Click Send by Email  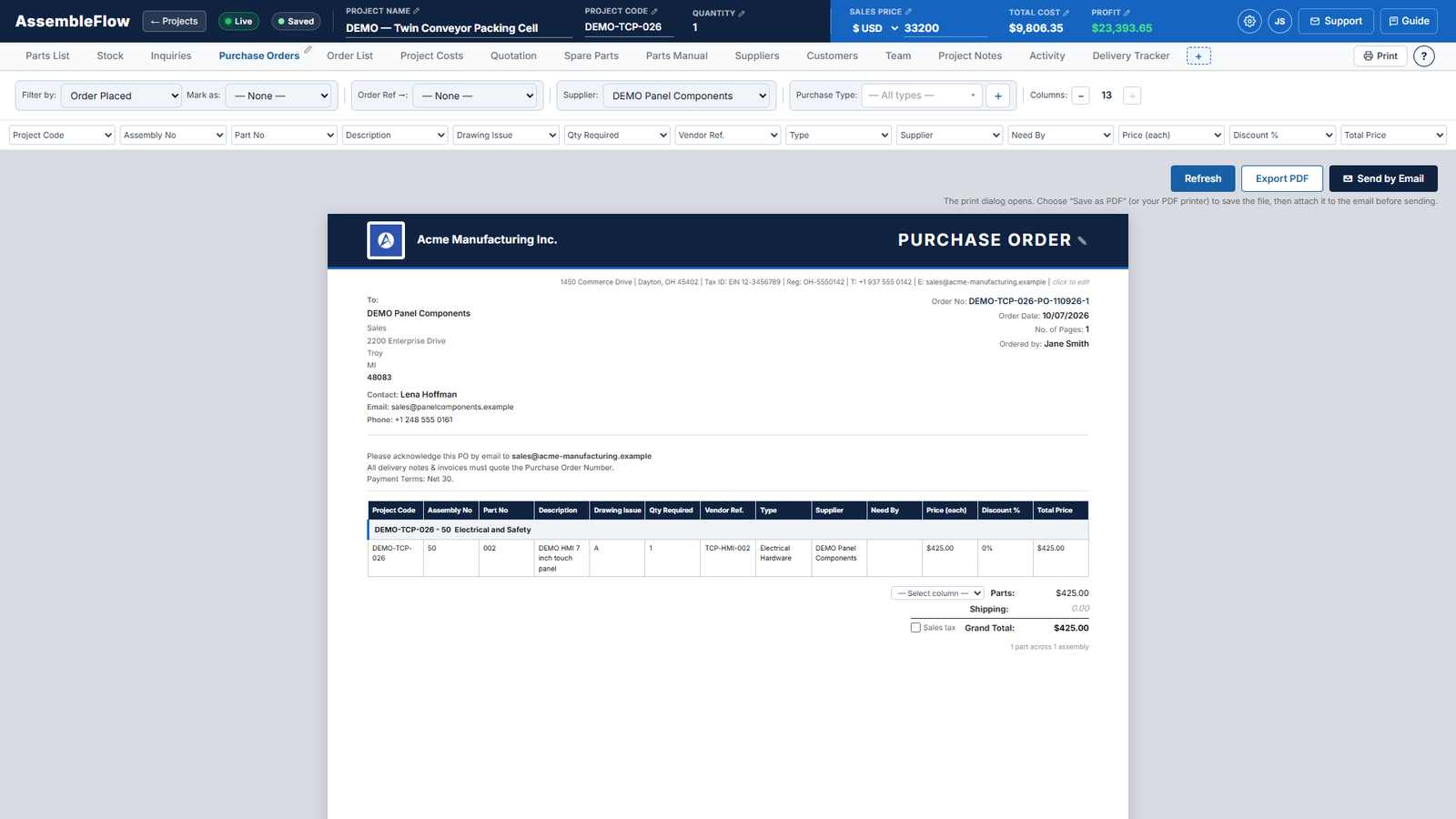[1383, 178]
